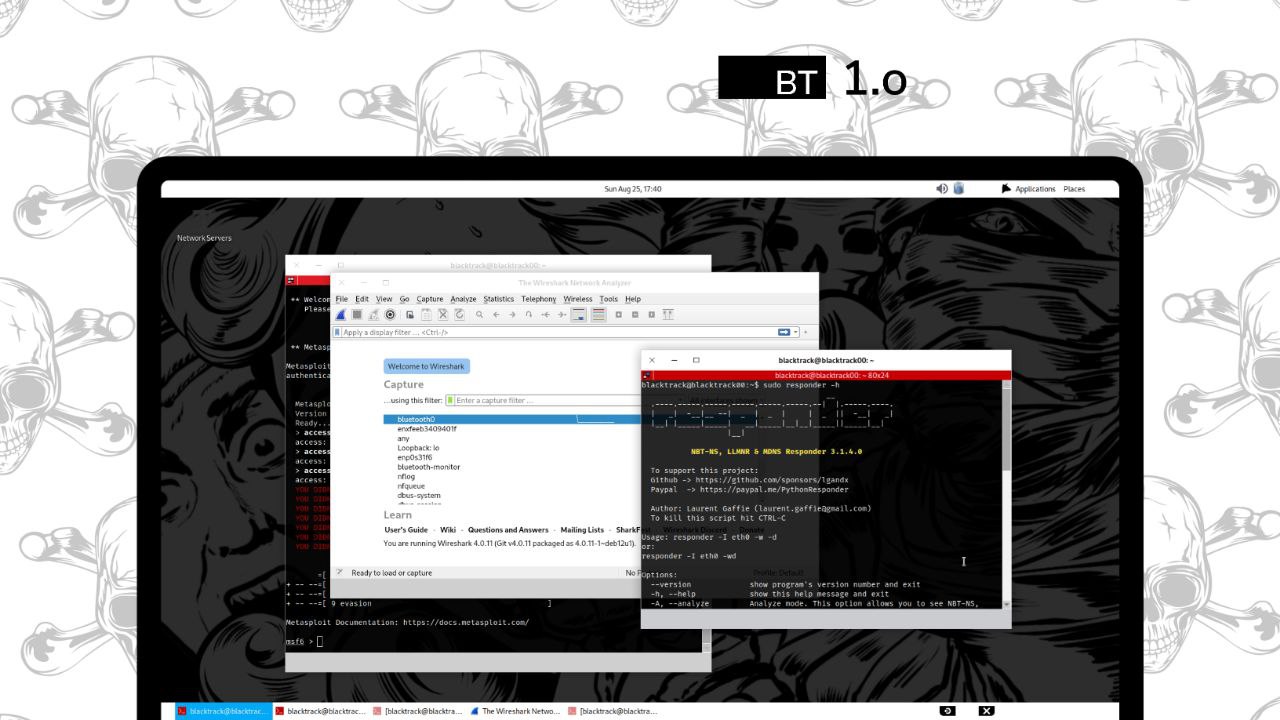Toggle packet colorization toolbar button
The image size is (1280, 720).
[x=598, y=315]
